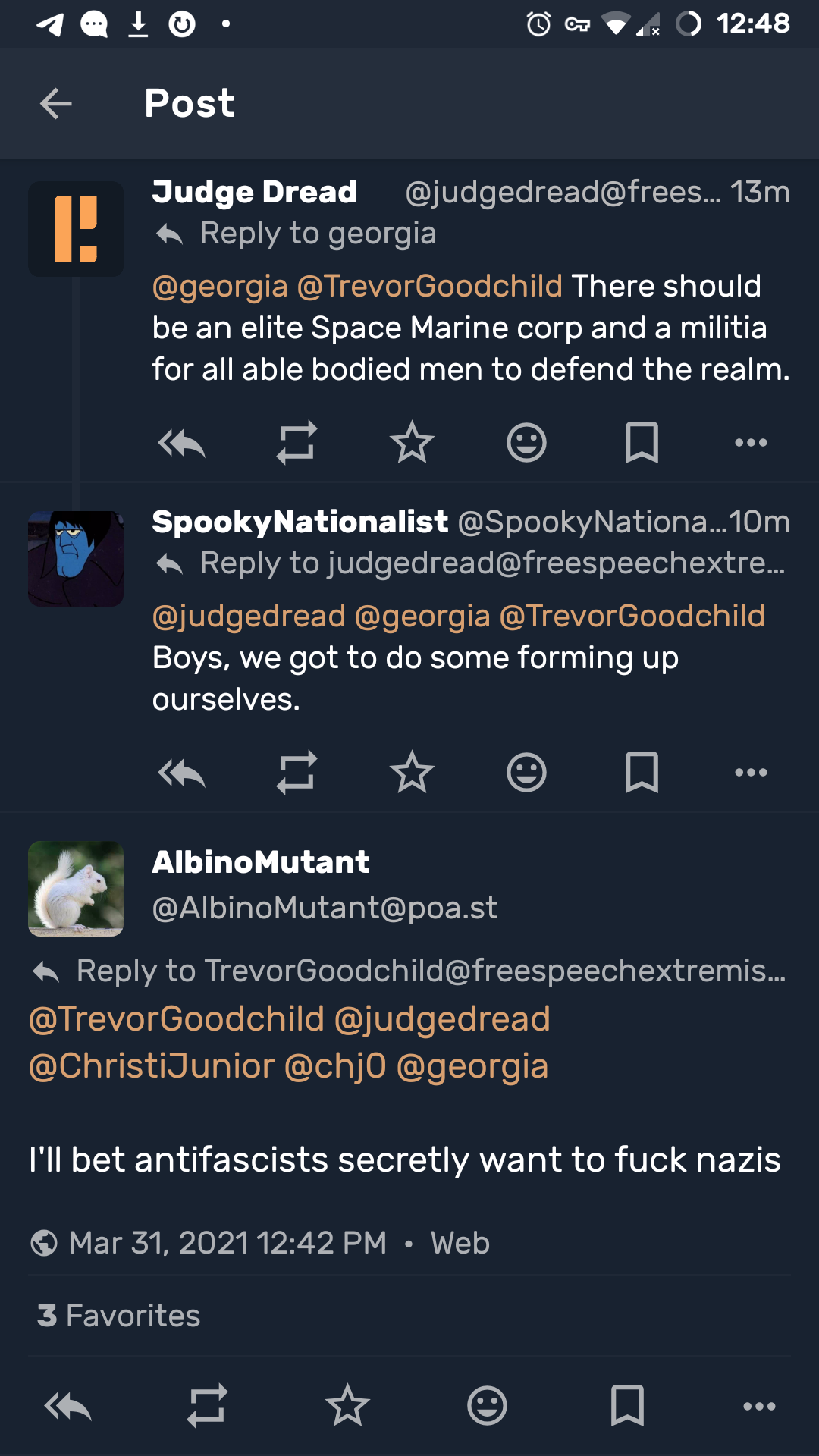Bookmark SpookyNationalist's post

click(642, 773)
